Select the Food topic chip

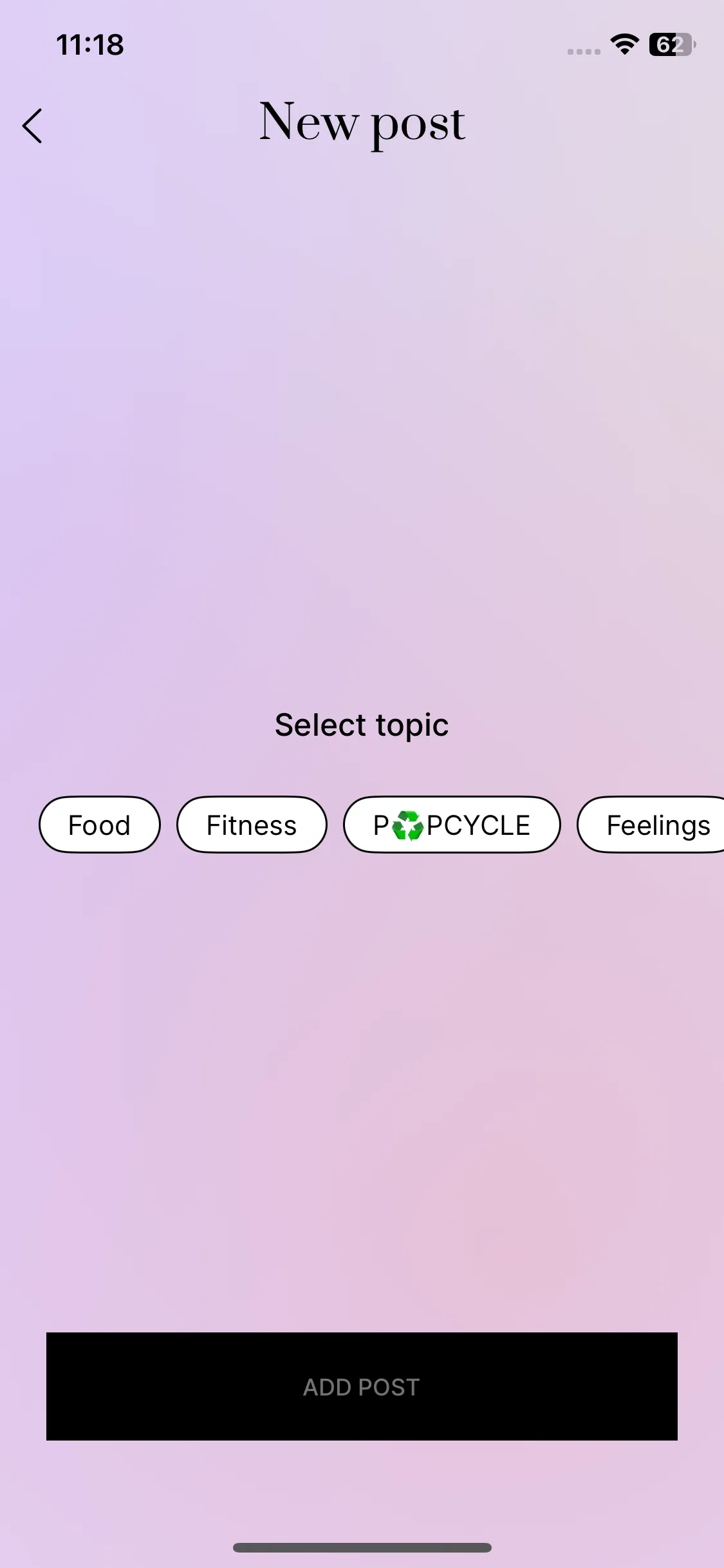[x=100, y=825]
